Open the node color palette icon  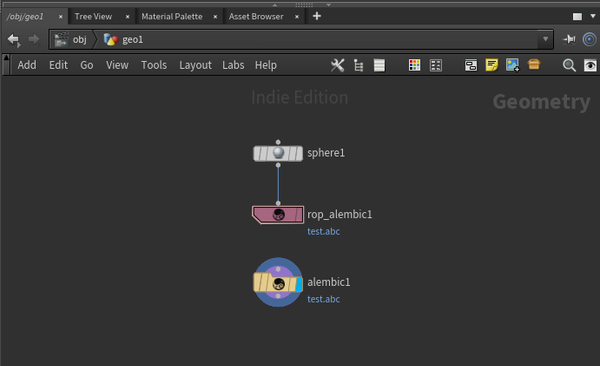click(414, 65)
